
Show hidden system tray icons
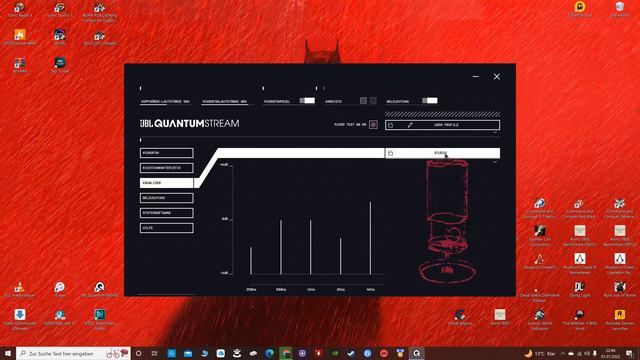pyautogui.click(x=563, y=353)
